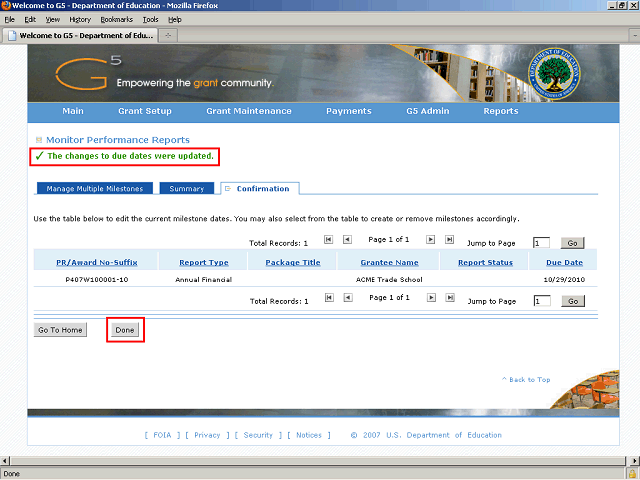Click the horizontal scrollbar right arrow
This screenshot has width=640, height=480.
pos(635,461)
